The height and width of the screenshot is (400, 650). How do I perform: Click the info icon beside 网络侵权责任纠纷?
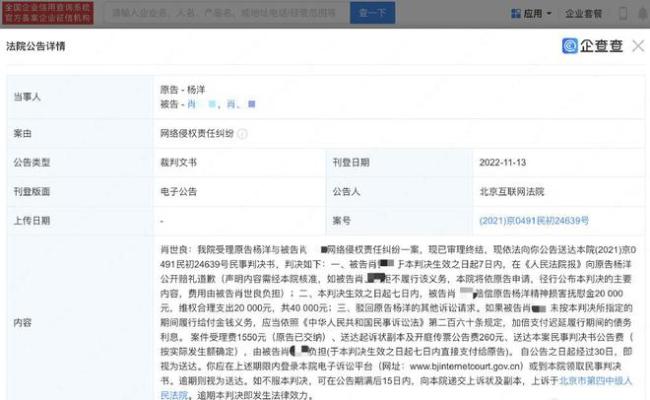pos(242,133)
